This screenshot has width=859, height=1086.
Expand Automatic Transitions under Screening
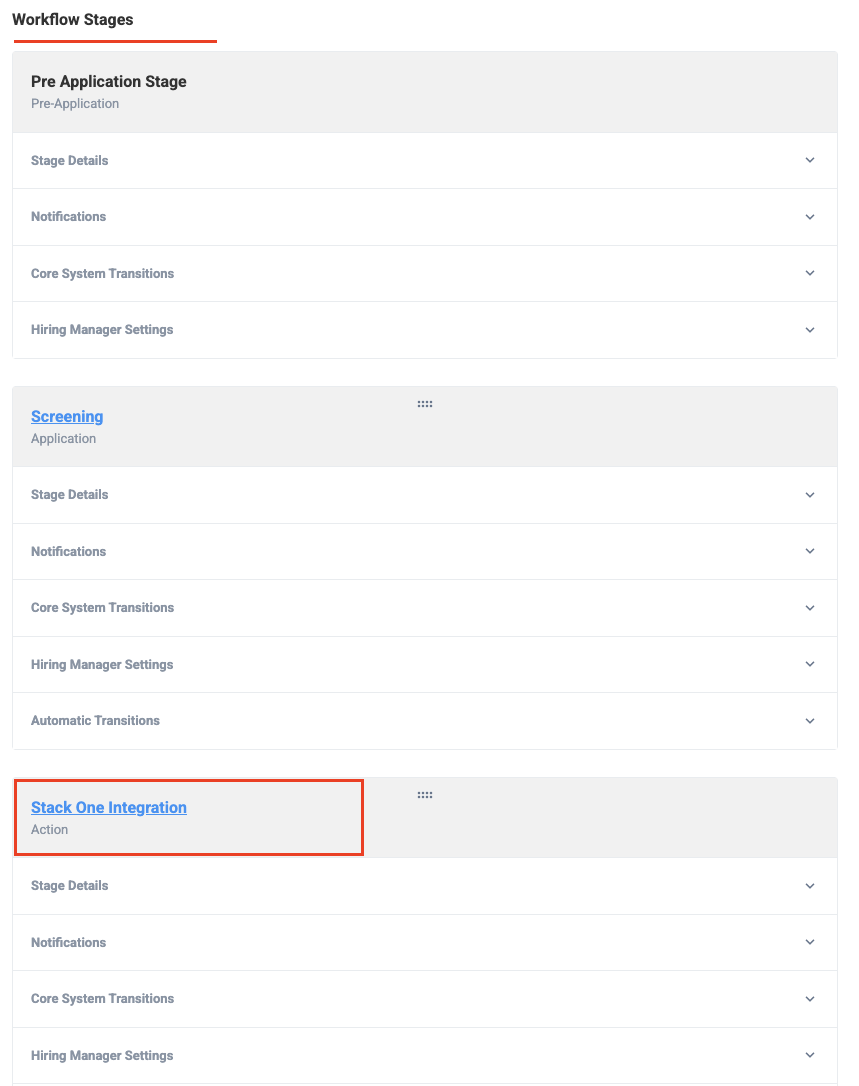pyautogui.click(x=425, y=721)
